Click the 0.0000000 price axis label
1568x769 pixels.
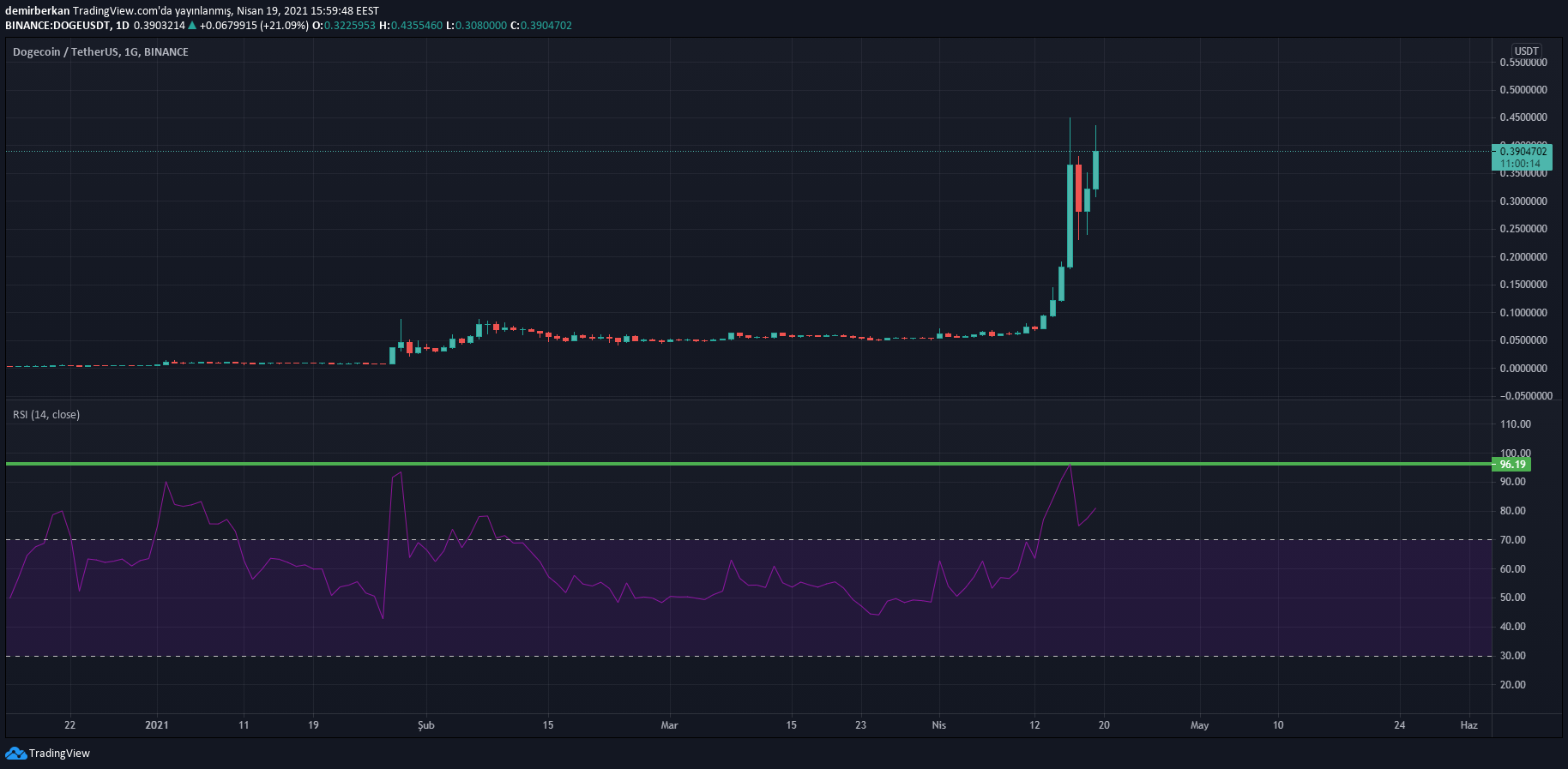(1523, 369)
